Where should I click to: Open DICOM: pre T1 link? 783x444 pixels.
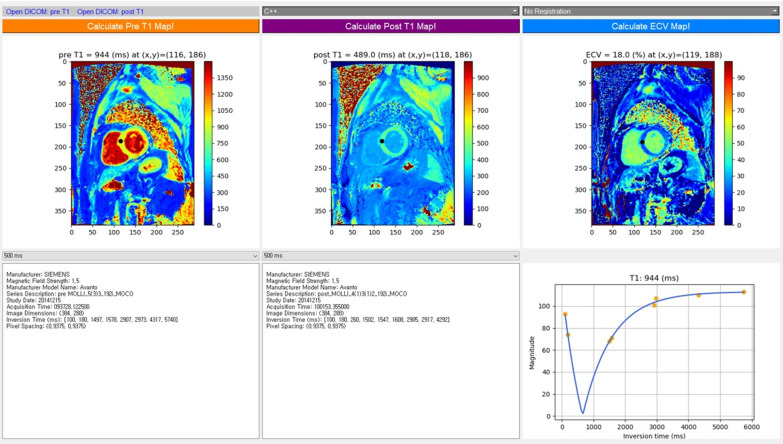click(x=38, y=11)
